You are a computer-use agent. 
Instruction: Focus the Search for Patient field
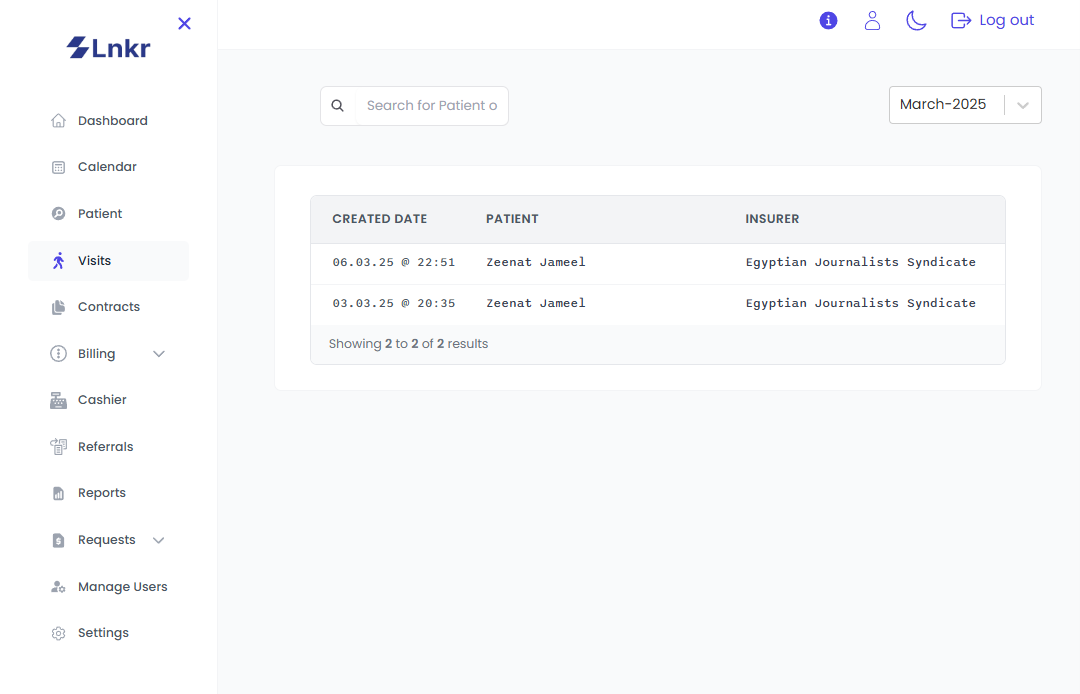coord(432,106)
